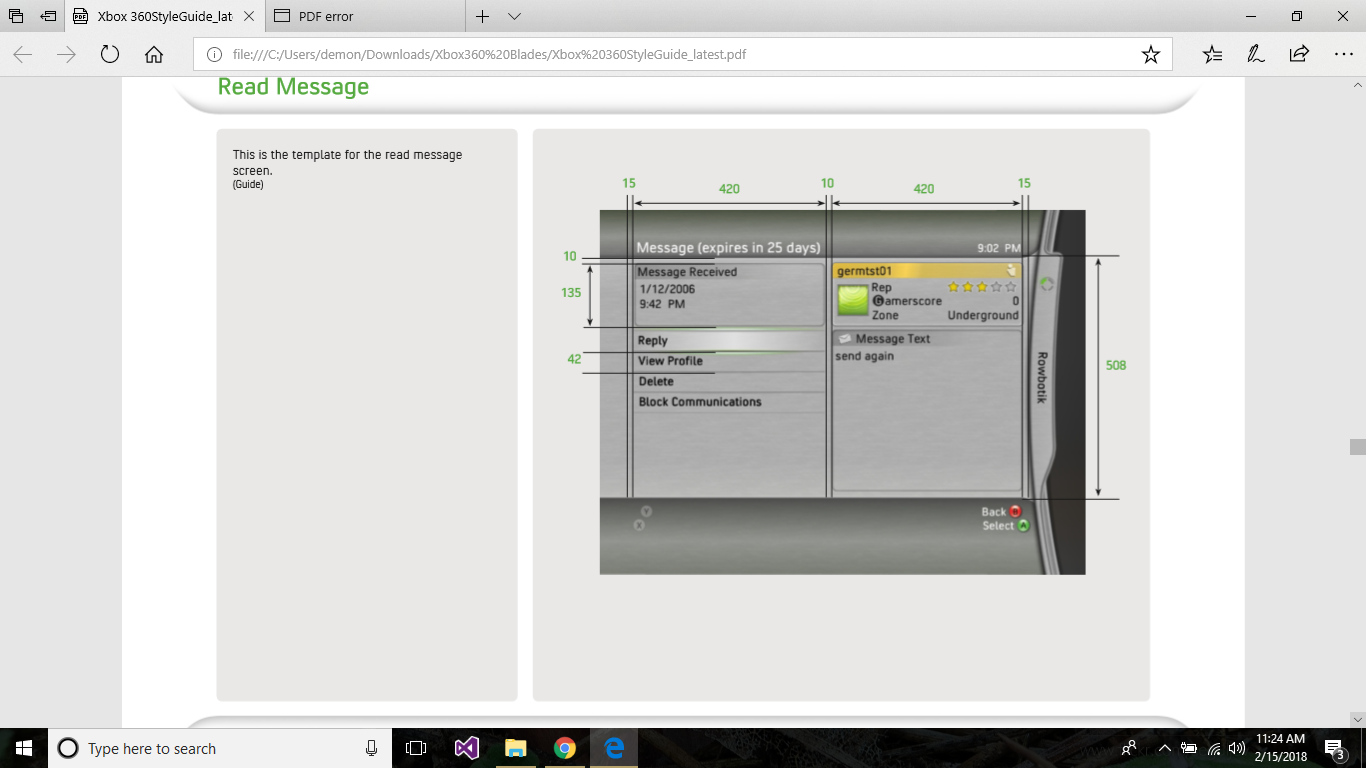Show hidden system tray icons
The width and height of the screenshot is (1366, 768).
pyautogui.click(x=1164, y=748)
